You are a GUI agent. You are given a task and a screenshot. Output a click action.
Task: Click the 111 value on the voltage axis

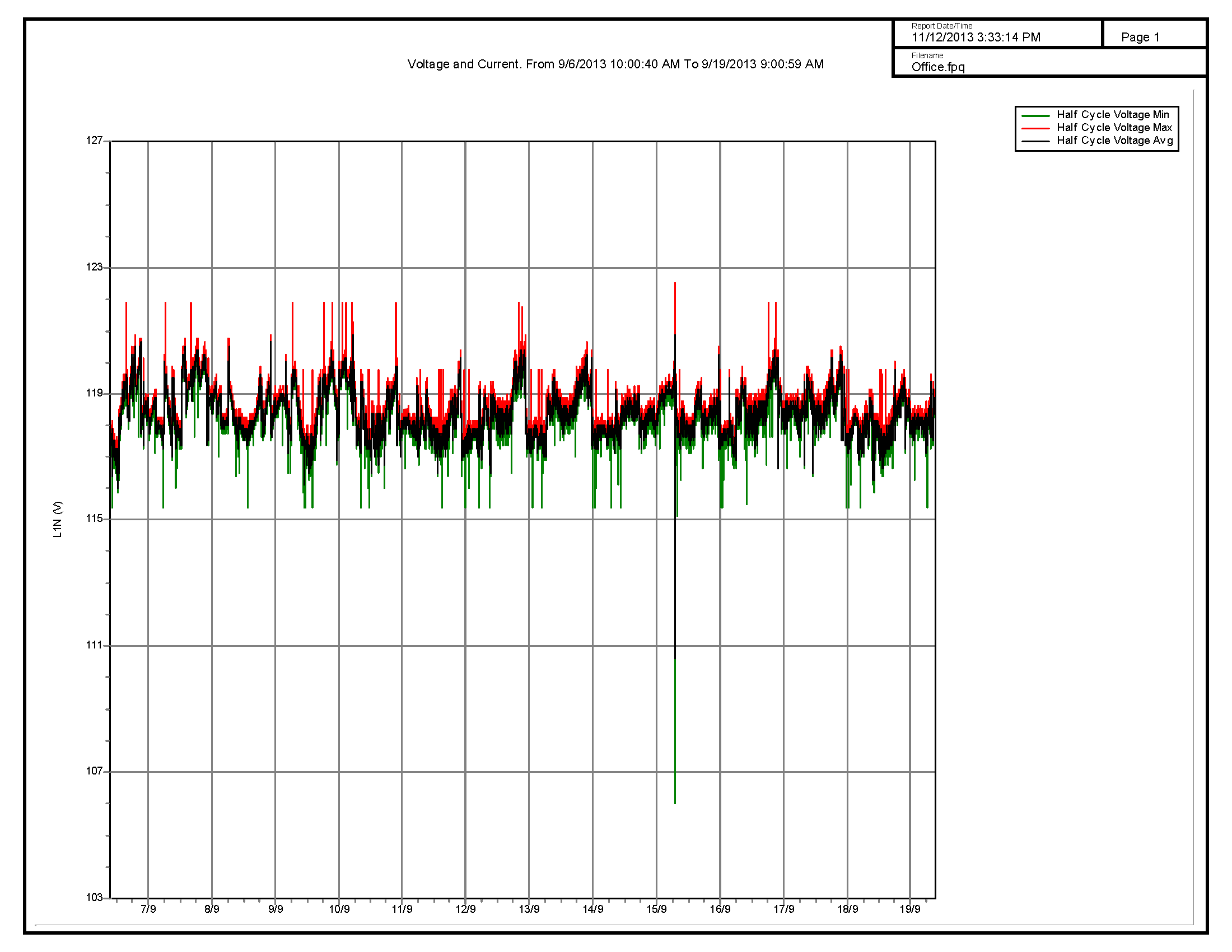click(x=94, y=645)
